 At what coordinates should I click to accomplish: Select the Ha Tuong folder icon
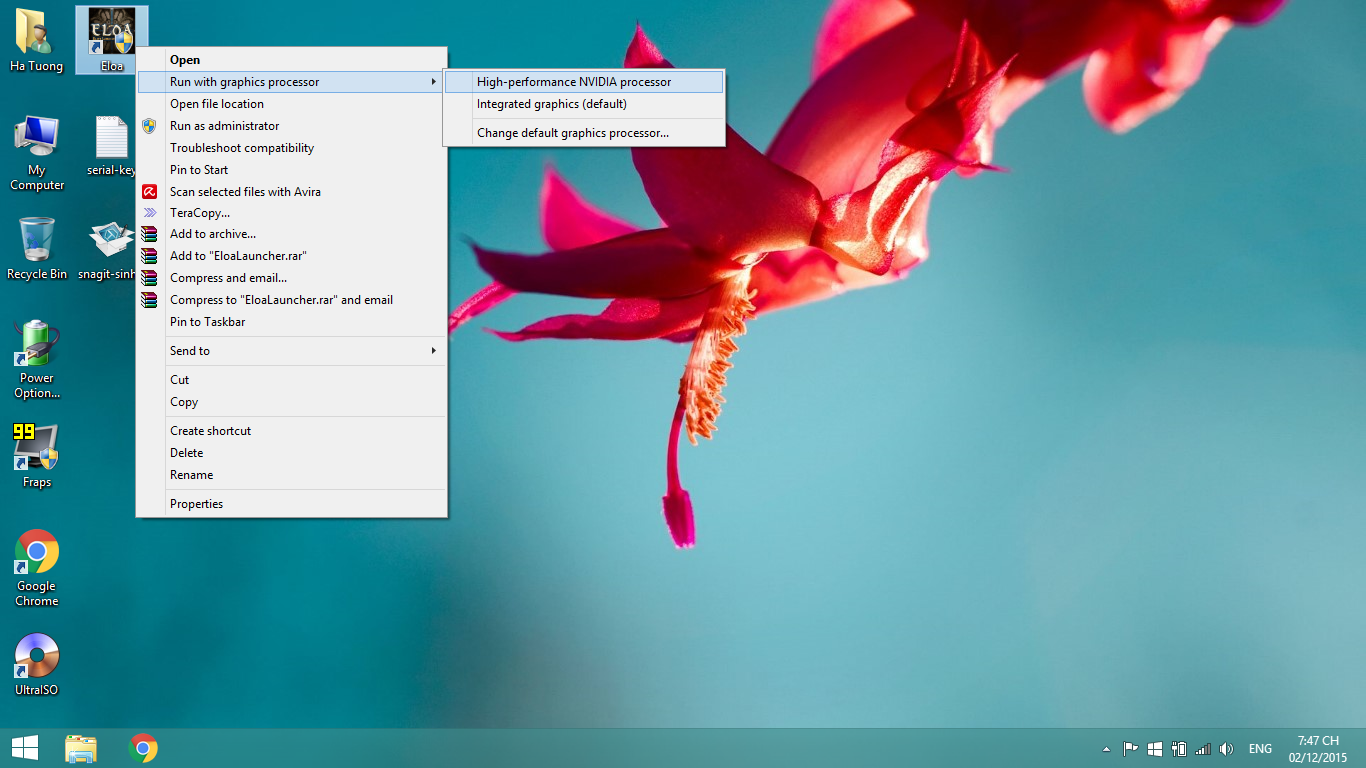(37, 41)
